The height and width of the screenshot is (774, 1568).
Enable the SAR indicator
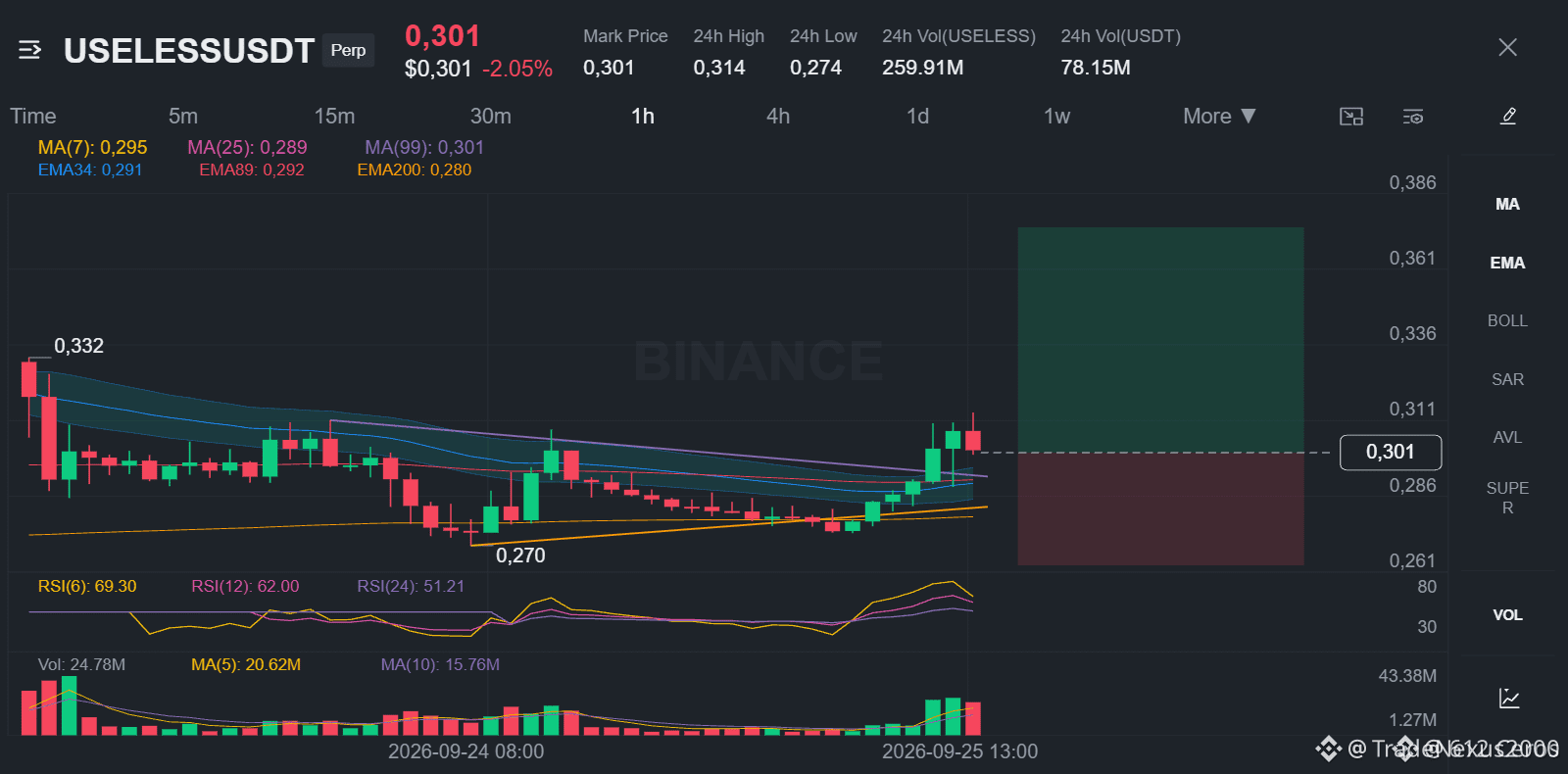click(1507, 380)
